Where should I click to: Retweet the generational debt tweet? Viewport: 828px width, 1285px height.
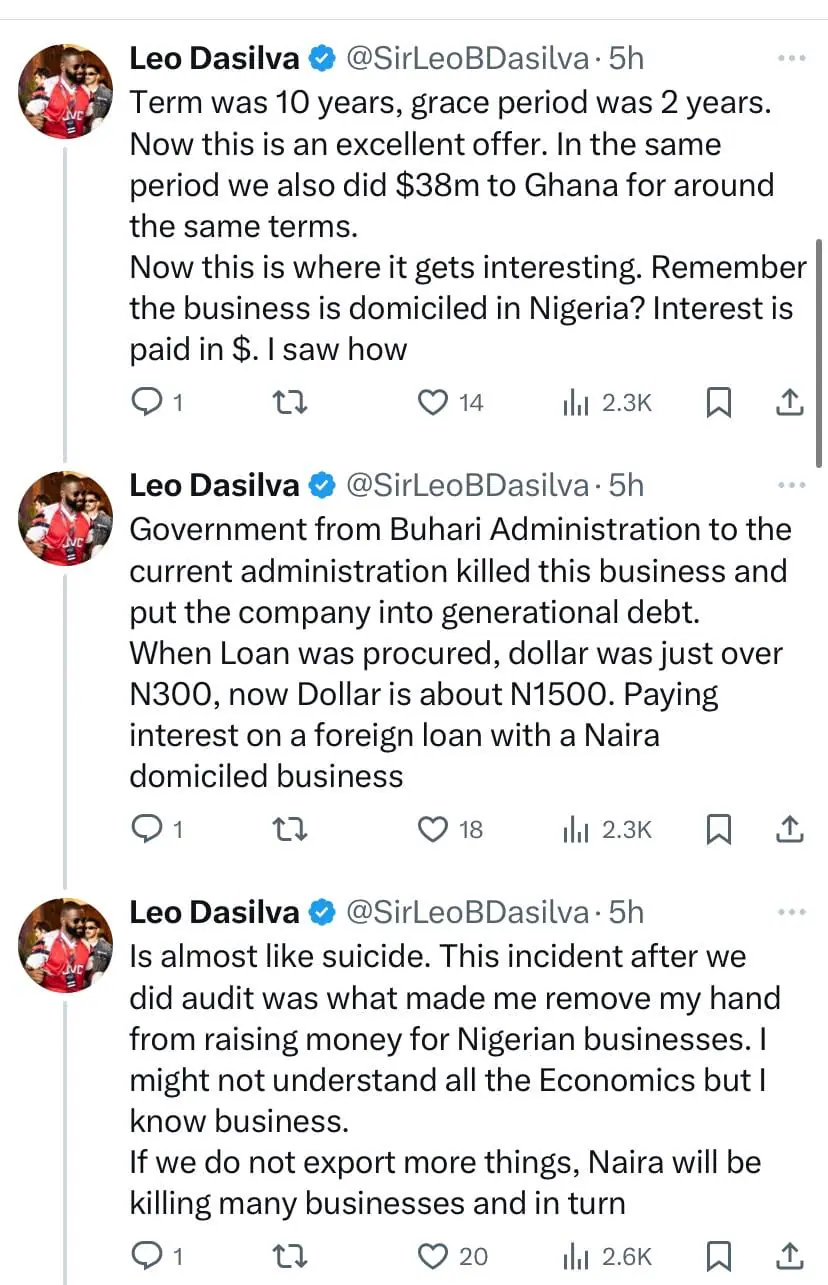point(291,829)
